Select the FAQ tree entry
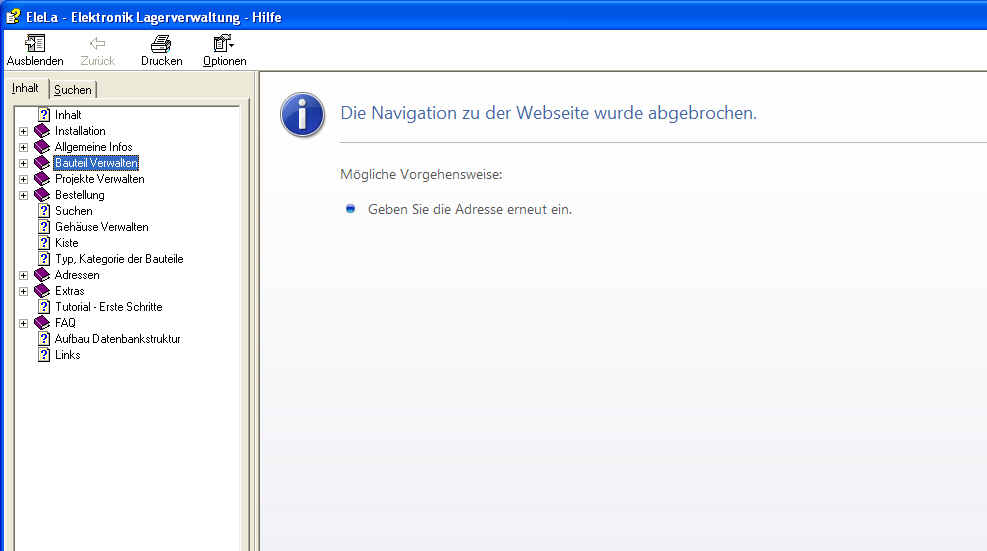 coord(65,323)
